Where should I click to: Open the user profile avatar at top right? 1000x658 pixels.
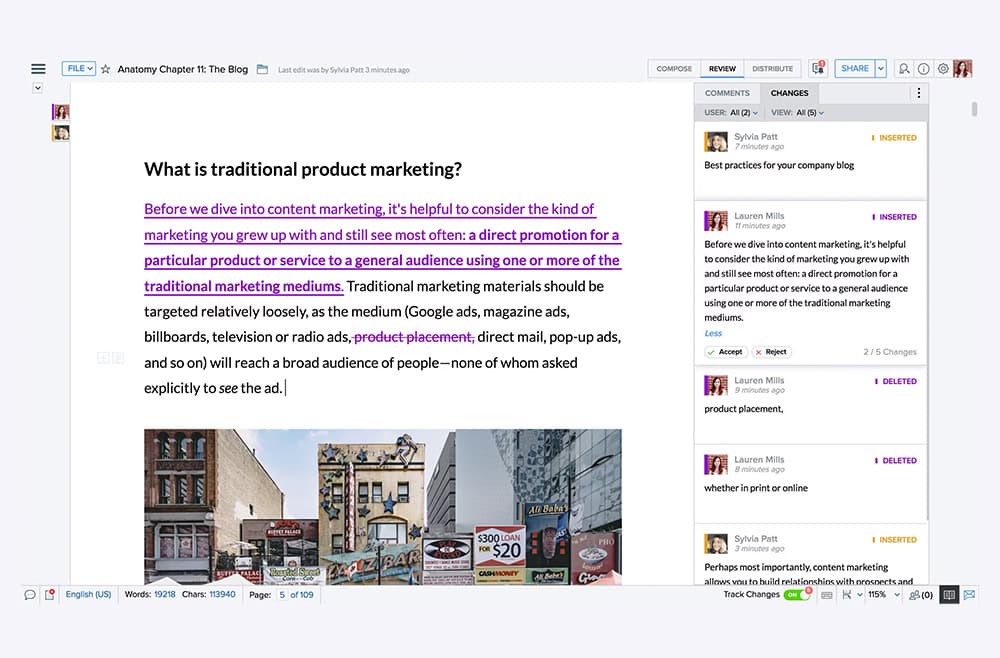(962, 68)
